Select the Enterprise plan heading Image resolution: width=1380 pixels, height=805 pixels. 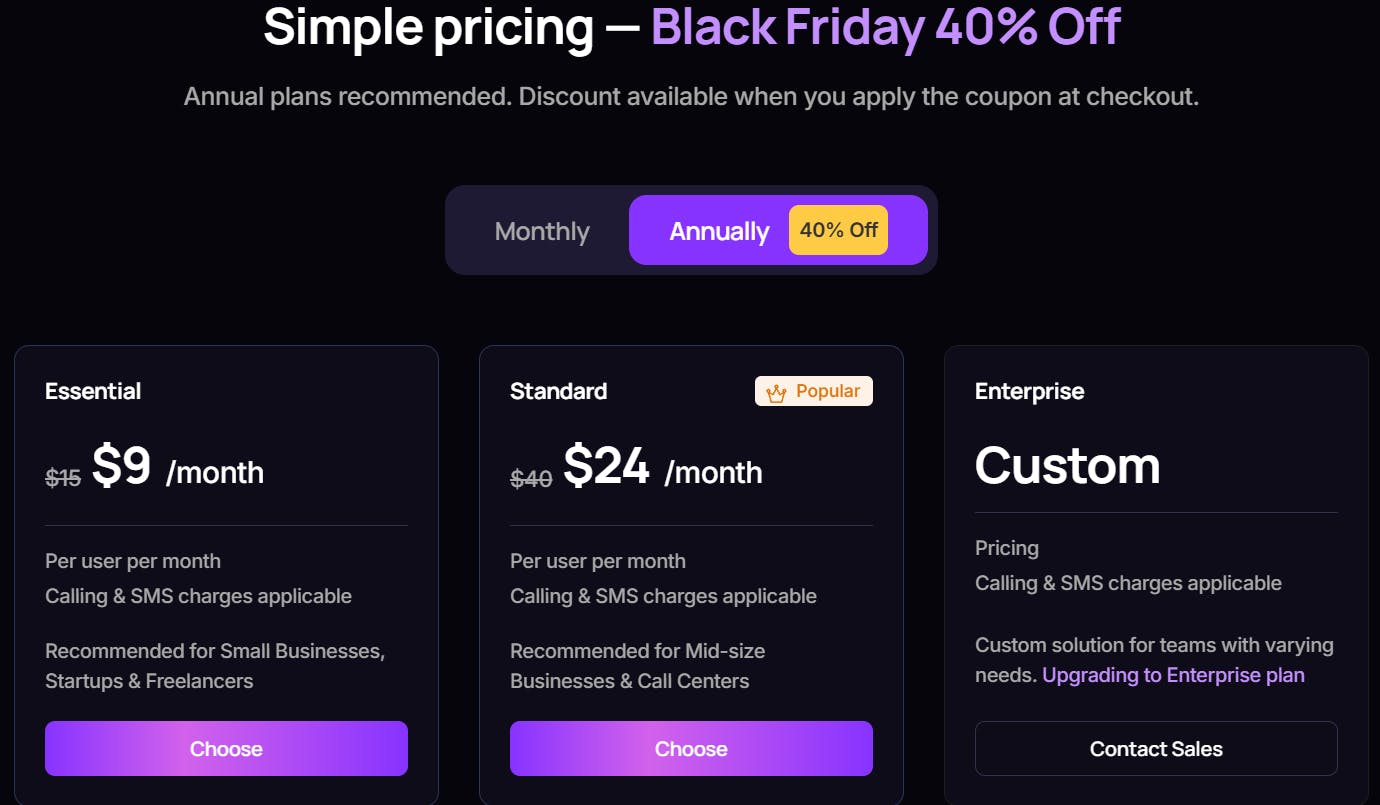(1029, 391)
